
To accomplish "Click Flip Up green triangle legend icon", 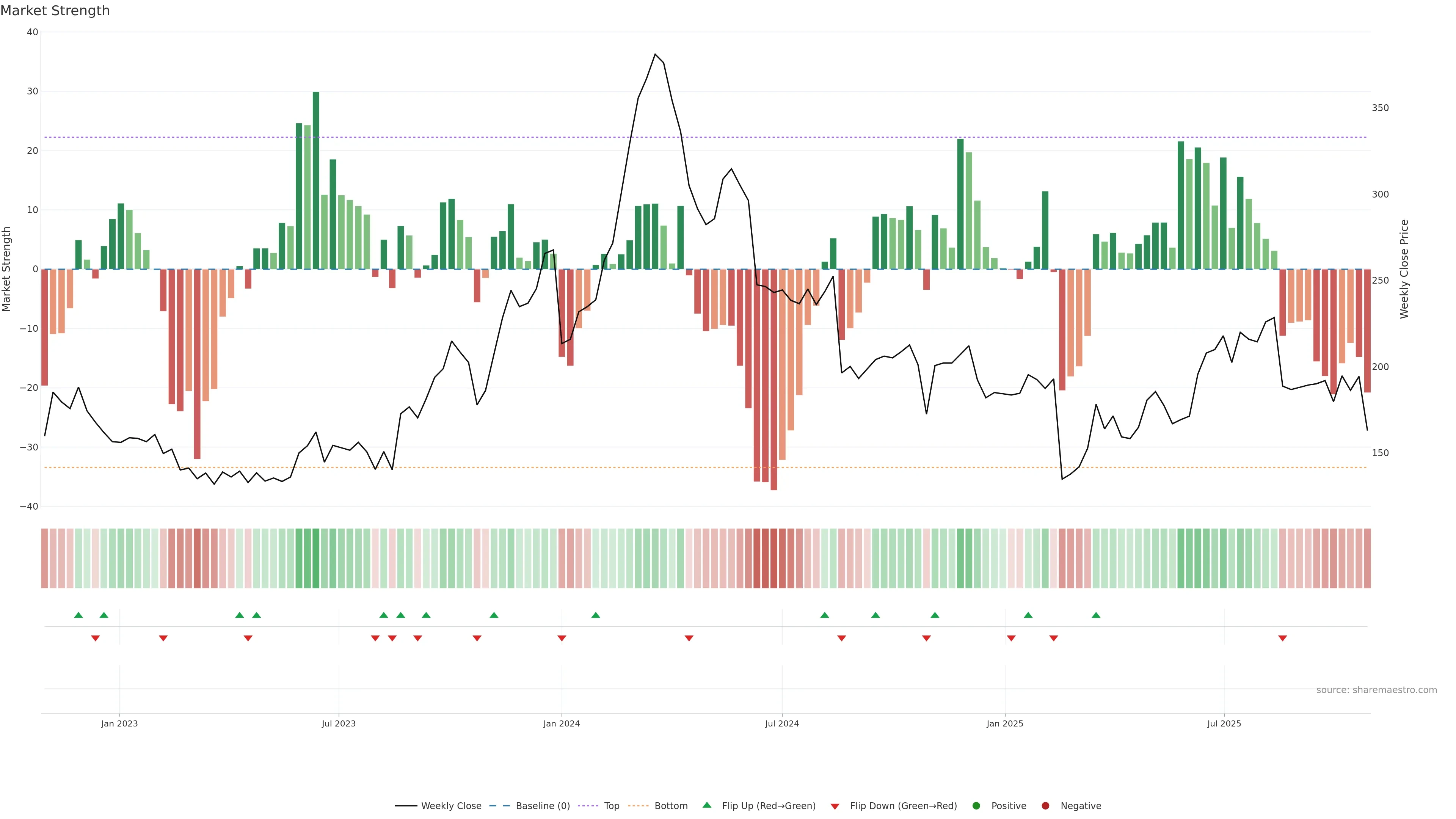I will (706, 805).
